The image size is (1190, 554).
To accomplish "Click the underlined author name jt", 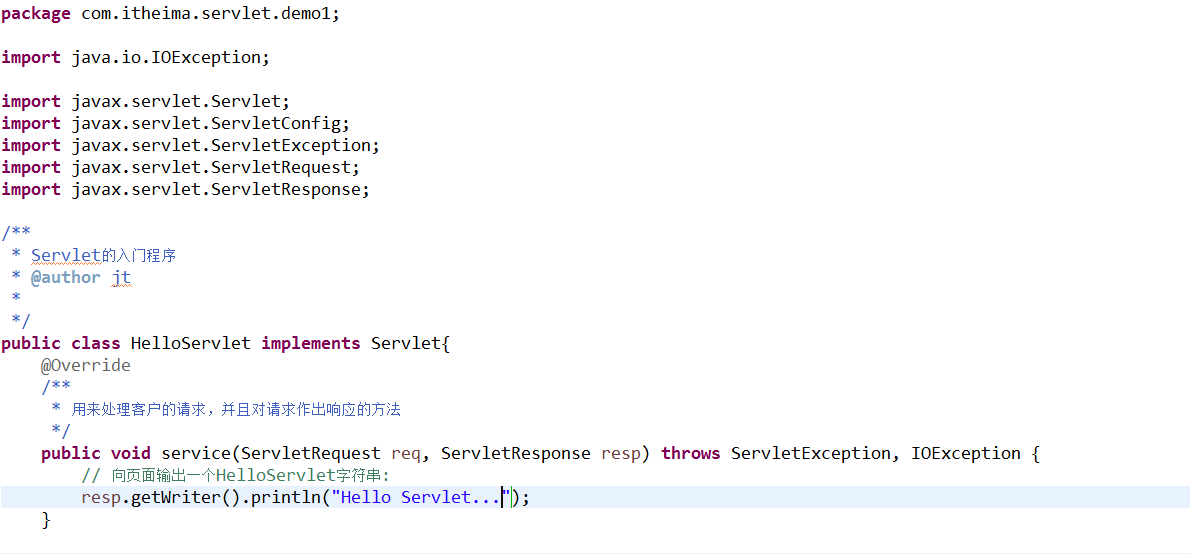I will (x=121, y=278).
